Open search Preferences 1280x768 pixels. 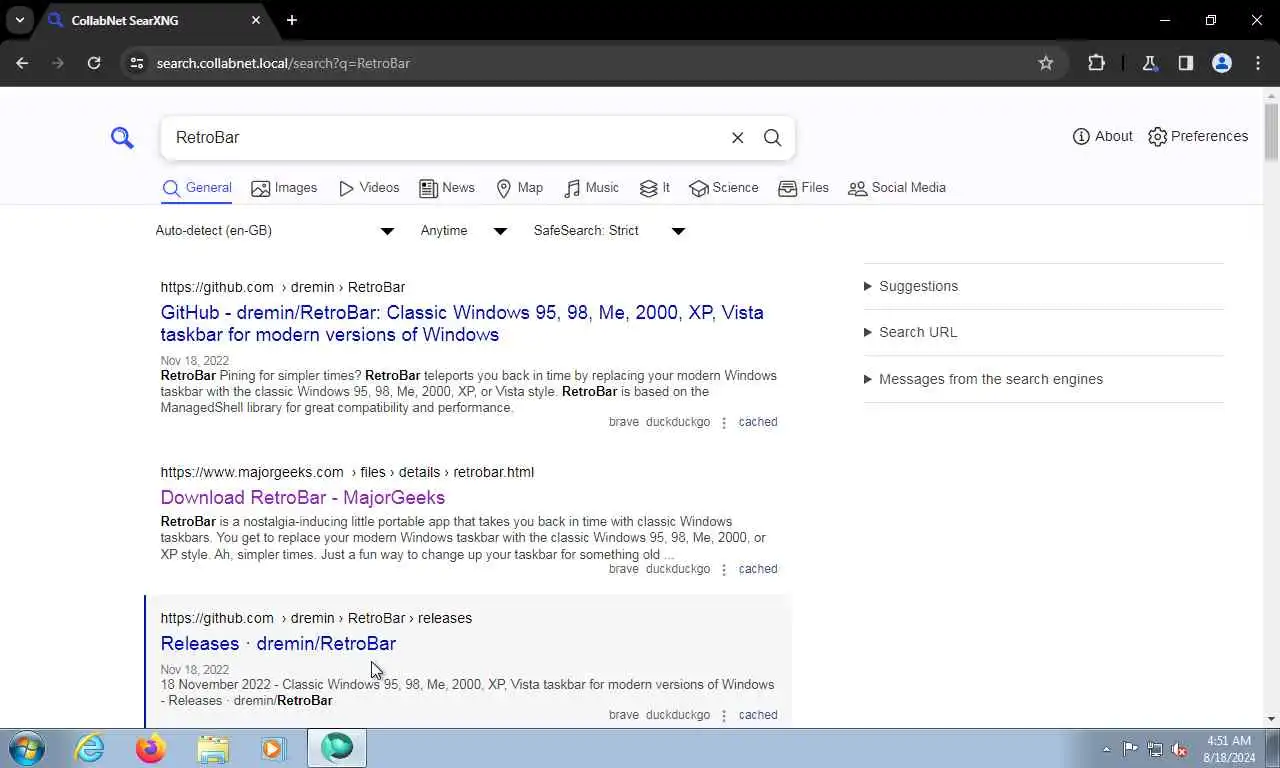point(1198,136)
